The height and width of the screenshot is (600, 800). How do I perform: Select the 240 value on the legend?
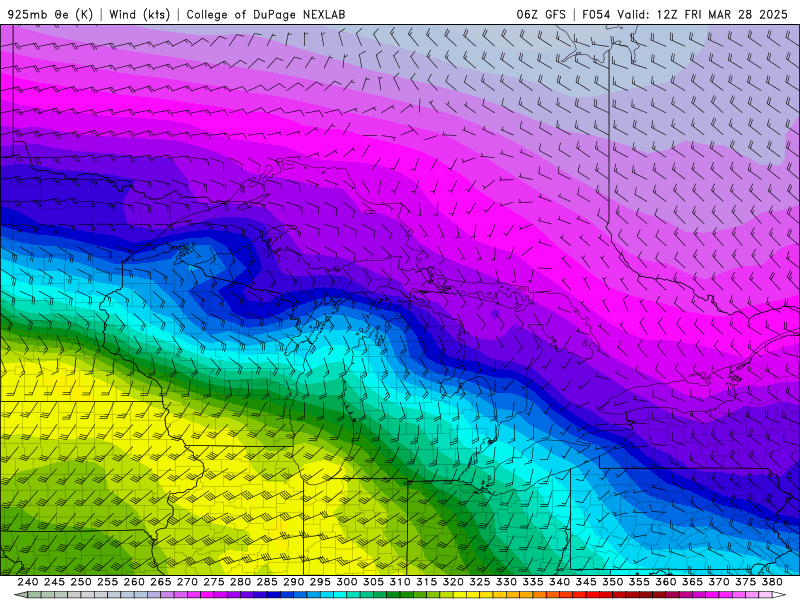tap(28, 582)
